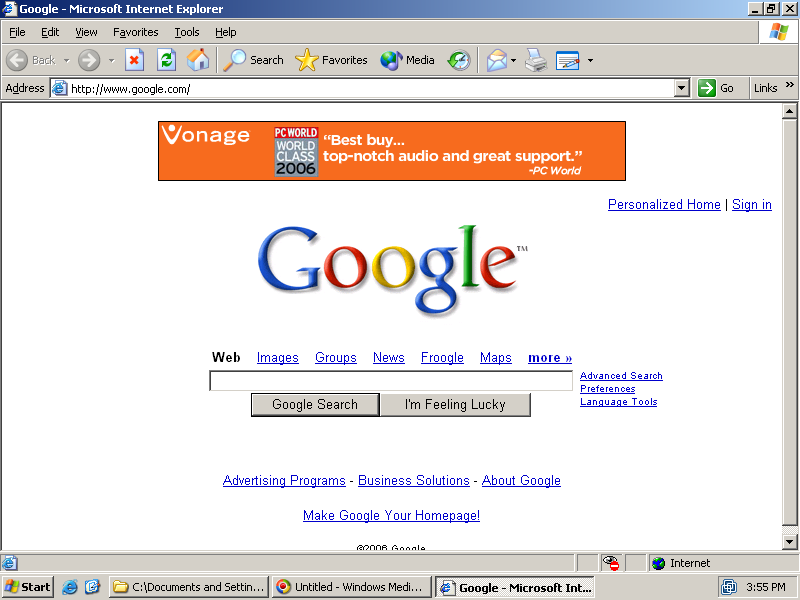Open the Favorites menu in the menu bar
Viewport: 800px width, 600px height.
[x=136, y=32]
